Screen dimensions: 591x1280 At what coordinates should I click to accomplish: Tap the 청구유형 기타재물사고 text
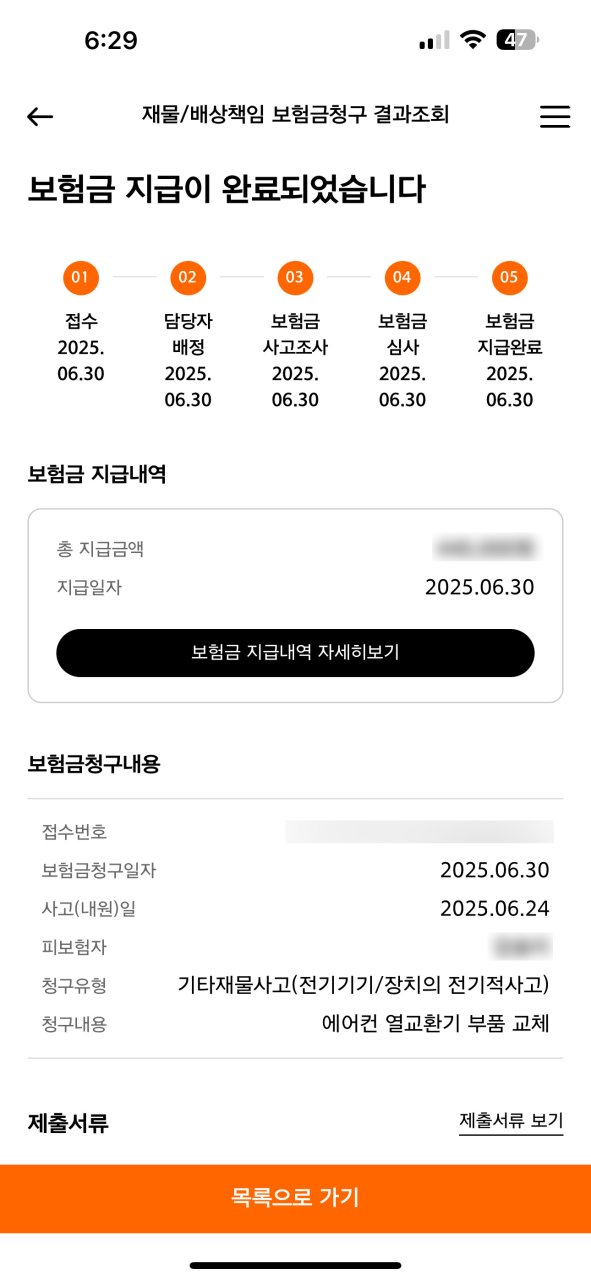point(364,985)
